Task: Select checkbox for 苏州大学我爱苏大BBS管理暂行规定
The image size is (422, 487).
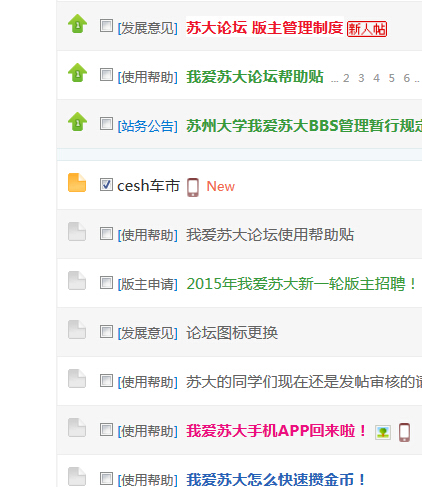Action: pos(106,124)
